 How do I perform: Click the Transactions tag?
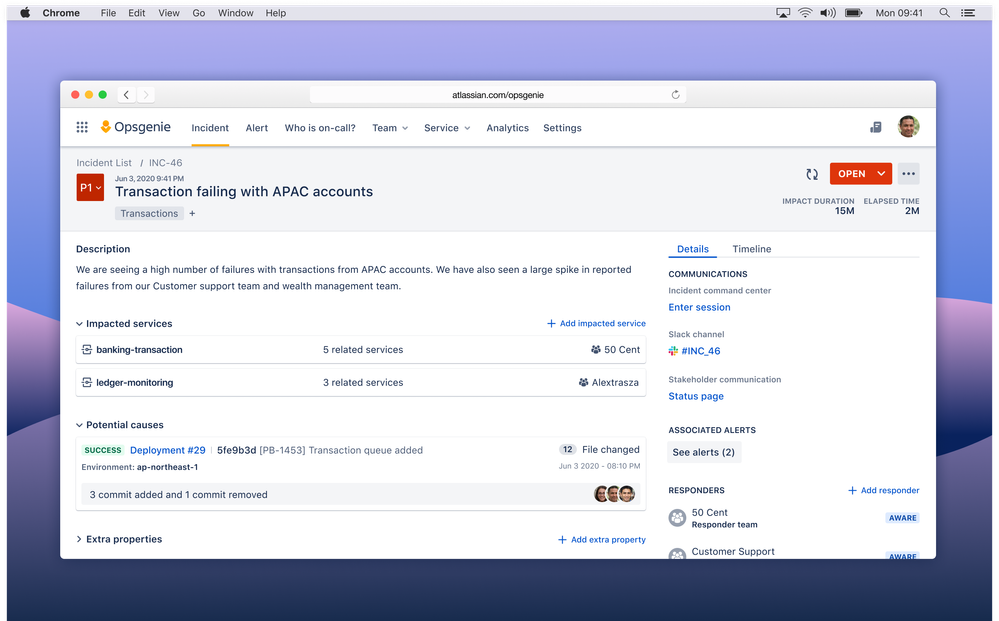(149, 213)
